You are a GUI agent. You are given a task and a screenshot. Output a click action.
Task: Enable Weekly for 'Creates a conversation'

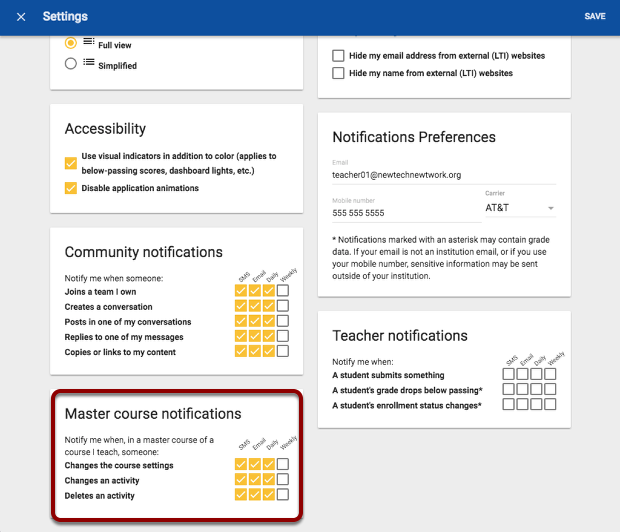point(283,306)
